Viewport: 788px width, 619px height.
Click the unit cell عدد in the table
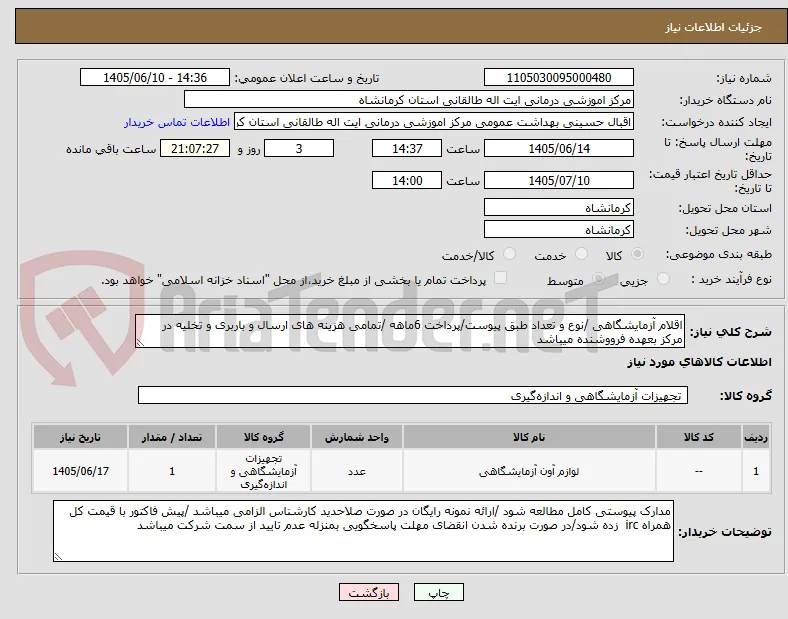click(x=357, y=471)
